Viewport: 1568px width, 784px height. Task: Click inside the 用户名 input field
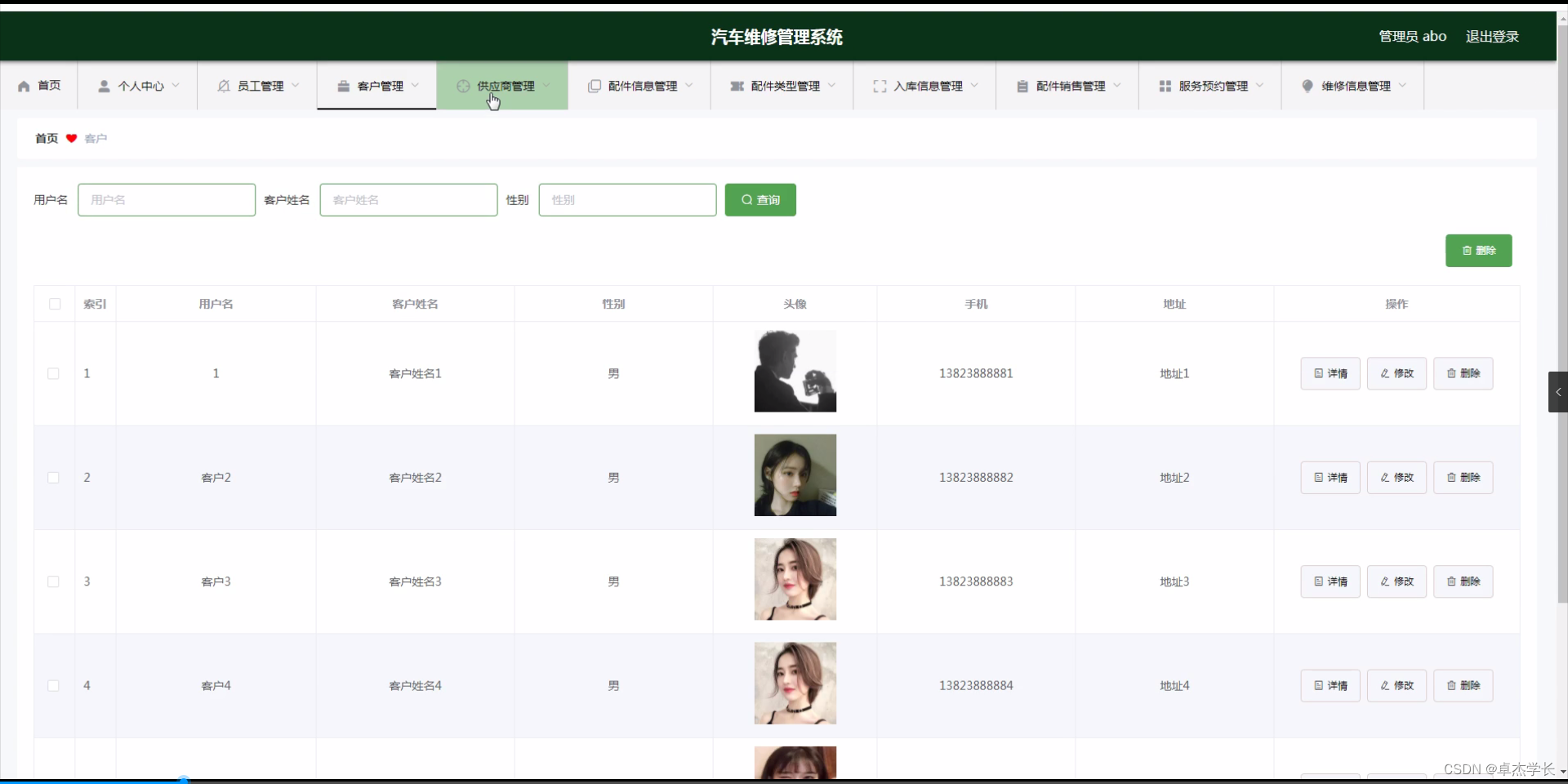[x=167, y=199]
